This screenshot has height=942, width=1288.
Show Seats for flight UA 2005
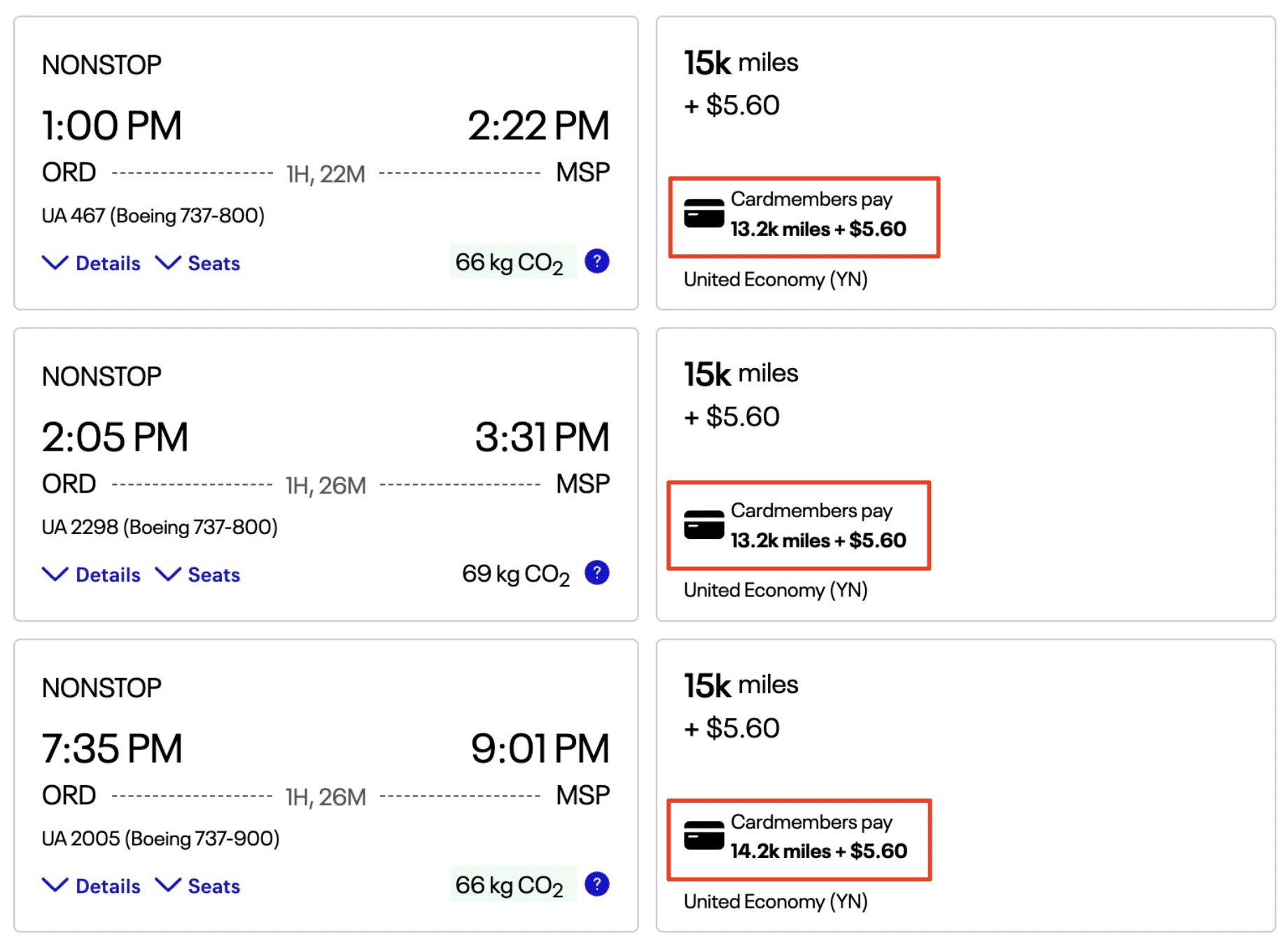(x=198, y=886)
